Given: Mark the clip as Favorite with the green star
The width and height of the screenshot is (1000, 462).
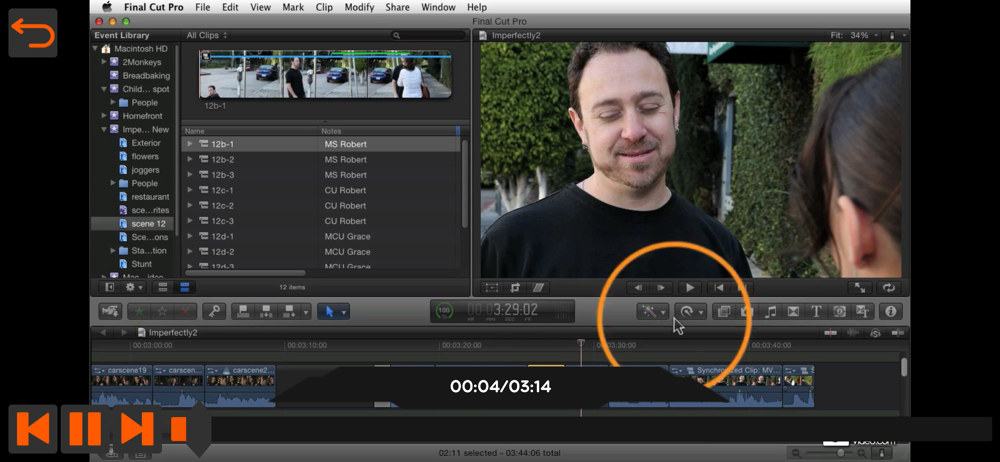Looking at the screenshot, I should pos(139,311).
